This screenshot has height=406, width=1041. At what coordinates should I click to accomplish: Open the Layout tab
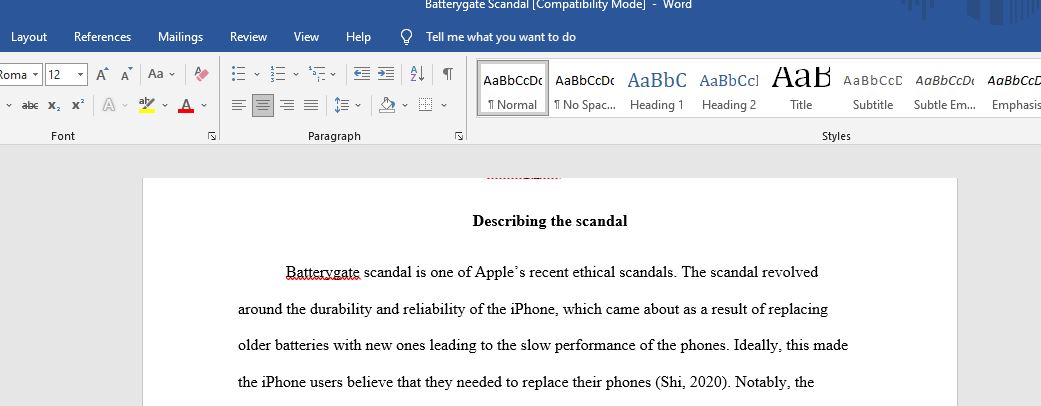29,37
